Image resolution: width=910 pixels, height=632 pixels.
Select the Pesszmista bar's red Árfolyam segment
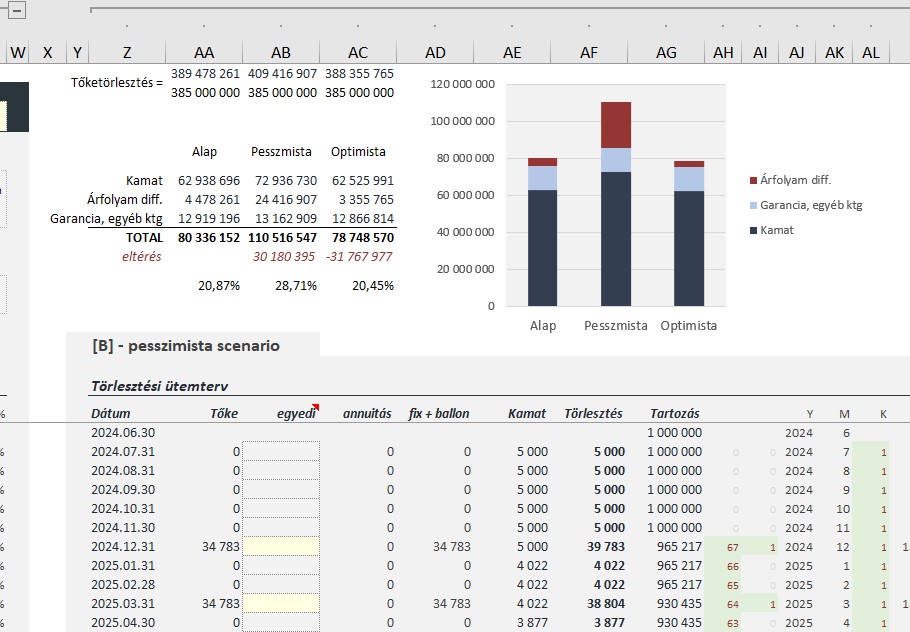[x=616, y=125]
